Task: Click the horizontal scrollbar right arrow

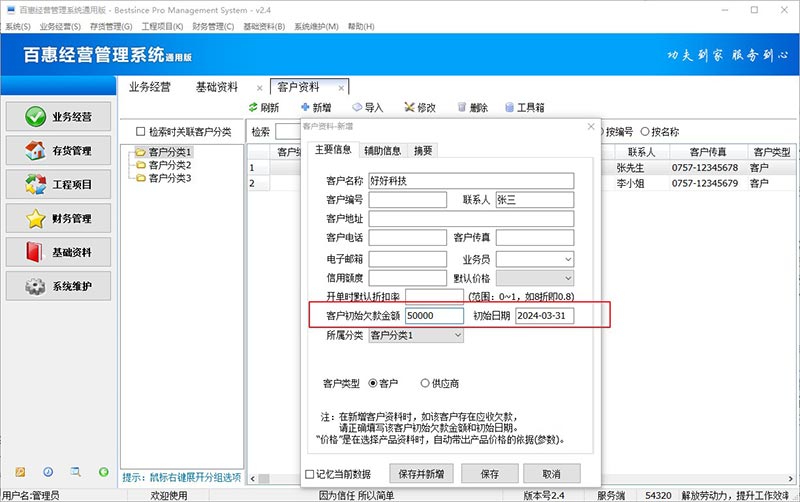Action: 790,479
